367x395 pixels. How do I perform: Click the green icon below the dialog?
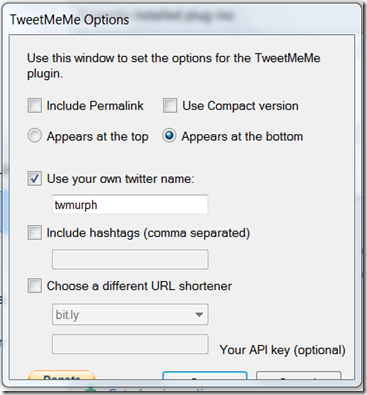pyautogui.click(x=91, y=391)
